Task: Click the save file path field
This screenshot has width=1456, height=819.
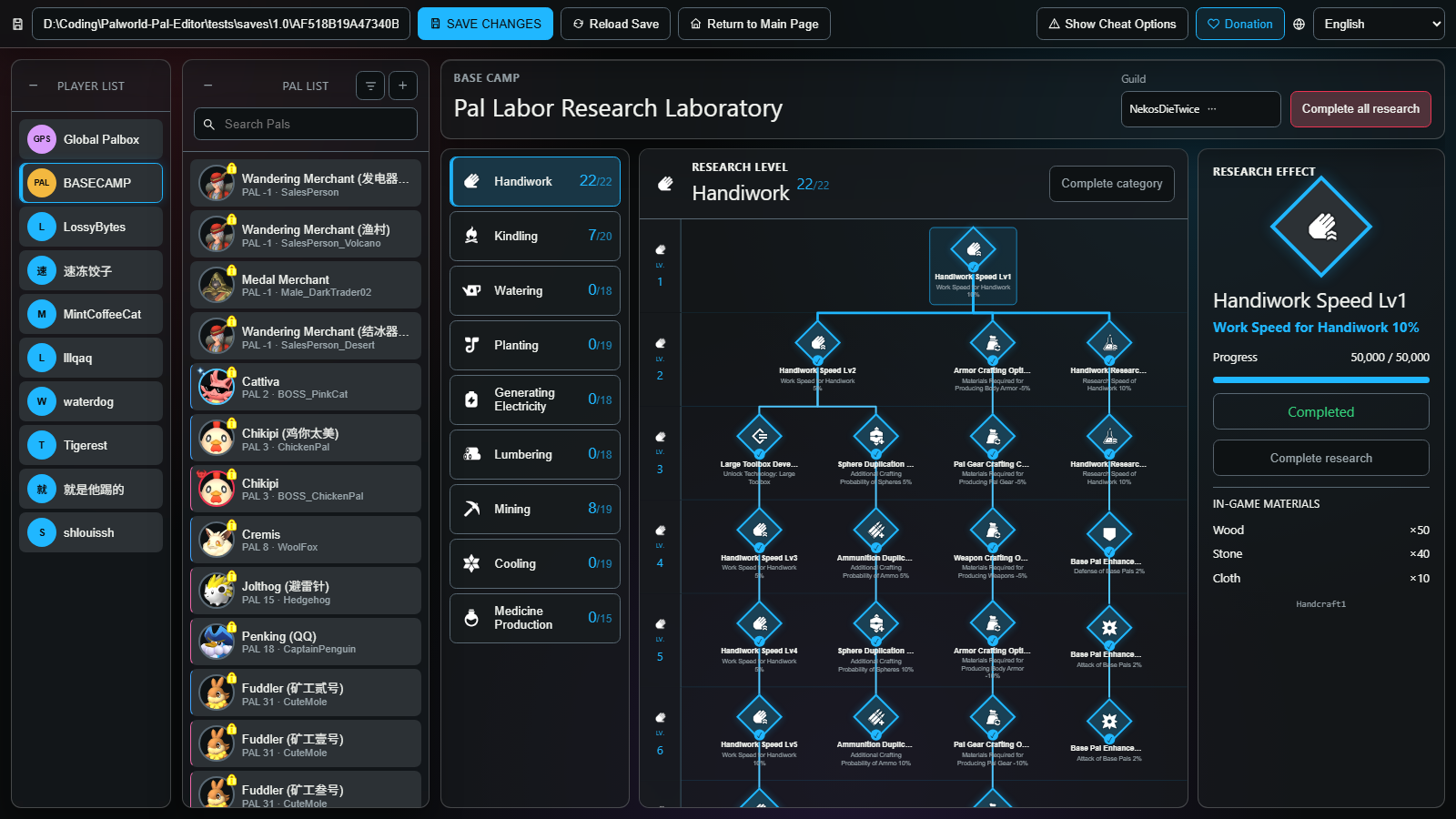Action: click(220, 24)
